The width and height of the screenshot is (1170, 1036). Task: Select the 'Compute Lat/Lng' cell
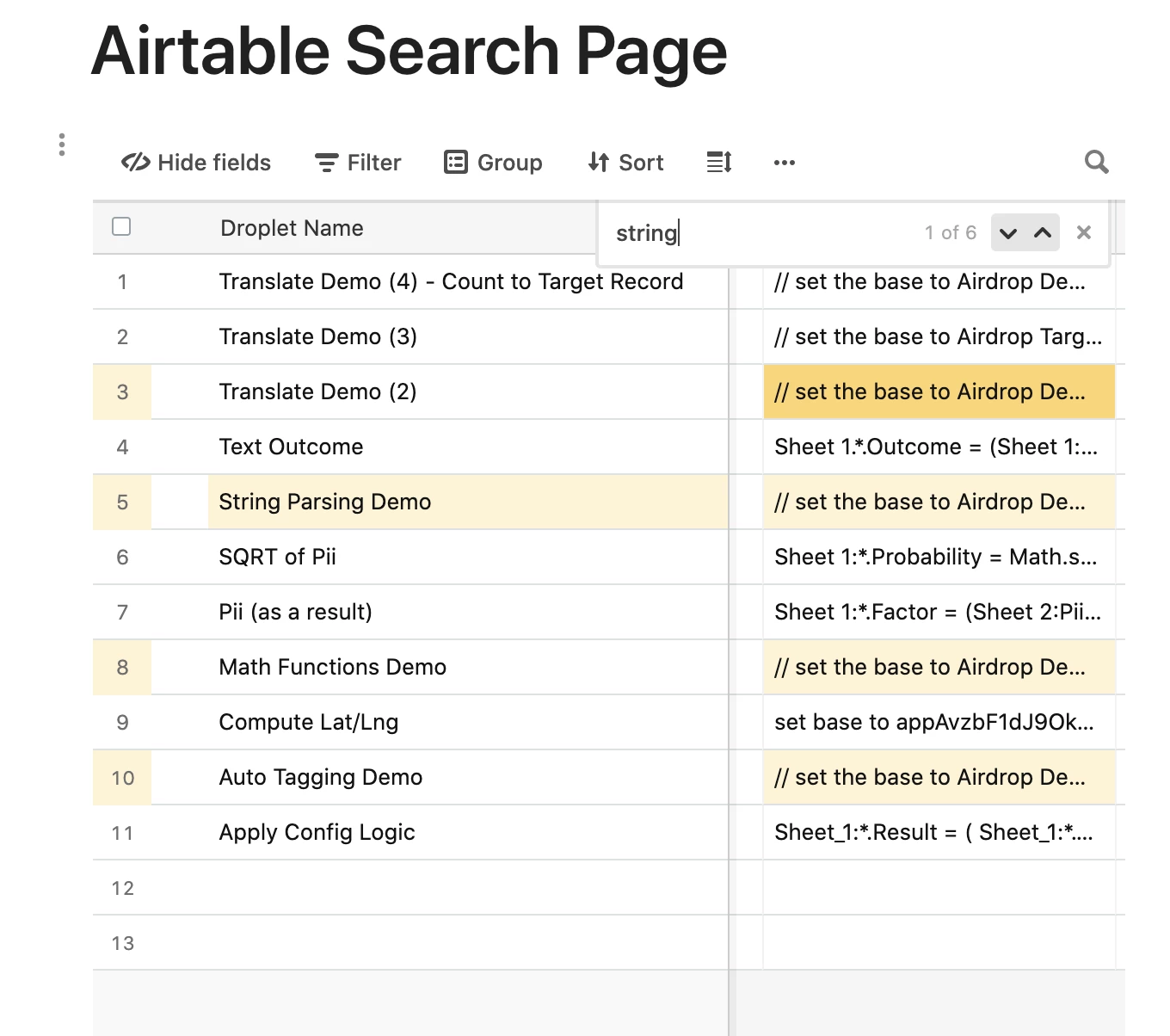click(468, 722)
